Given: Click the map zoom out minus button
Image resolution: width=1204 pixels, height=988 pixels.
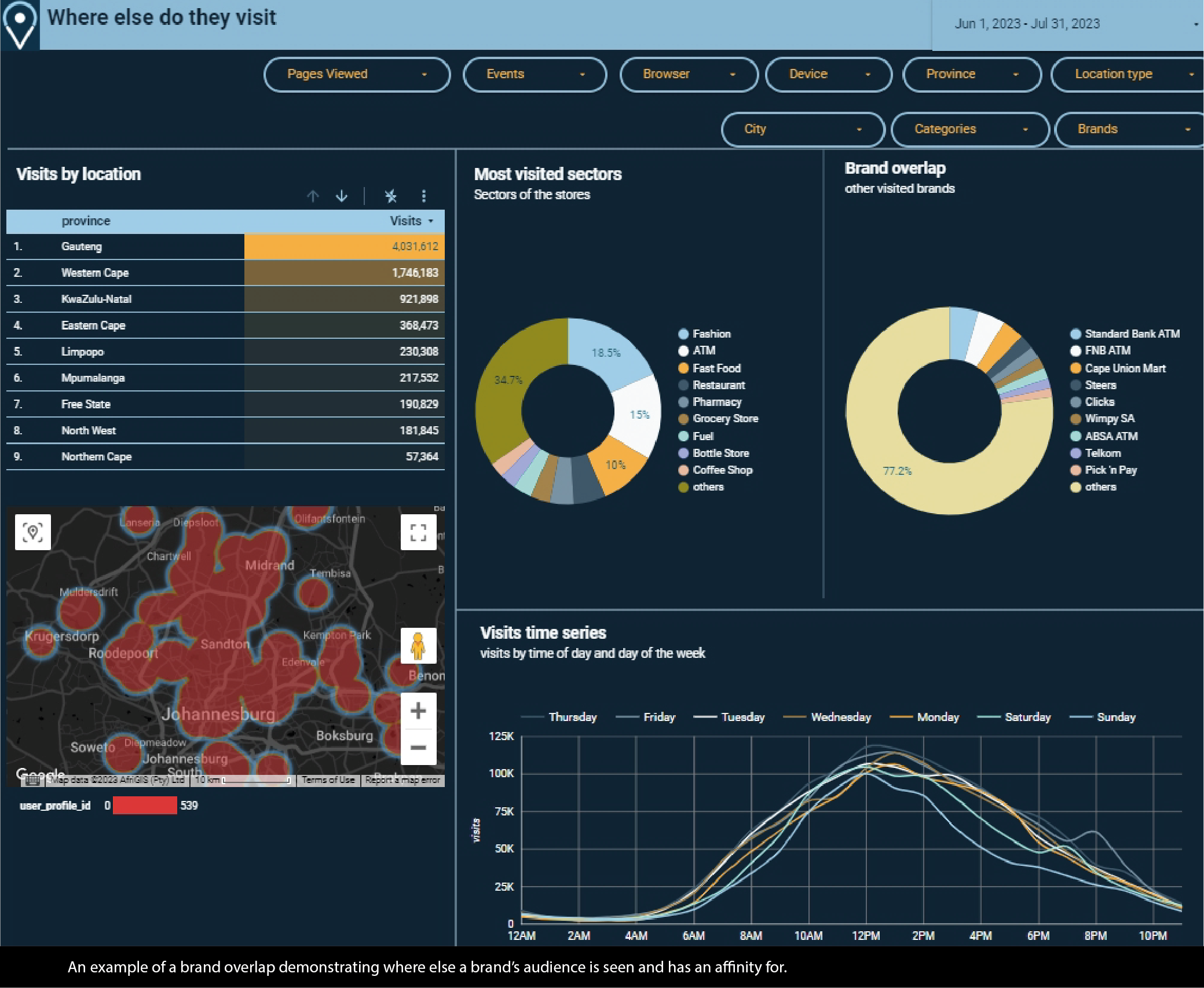Looking at the screenshot, I should click(x=418, y=747).
